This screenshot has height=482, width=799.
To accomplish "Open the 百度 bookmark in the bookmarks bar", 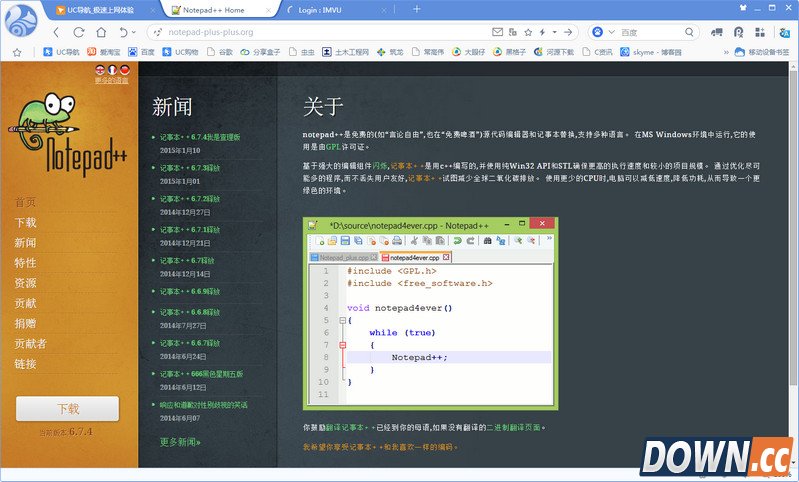I will [x=142, y=52].
